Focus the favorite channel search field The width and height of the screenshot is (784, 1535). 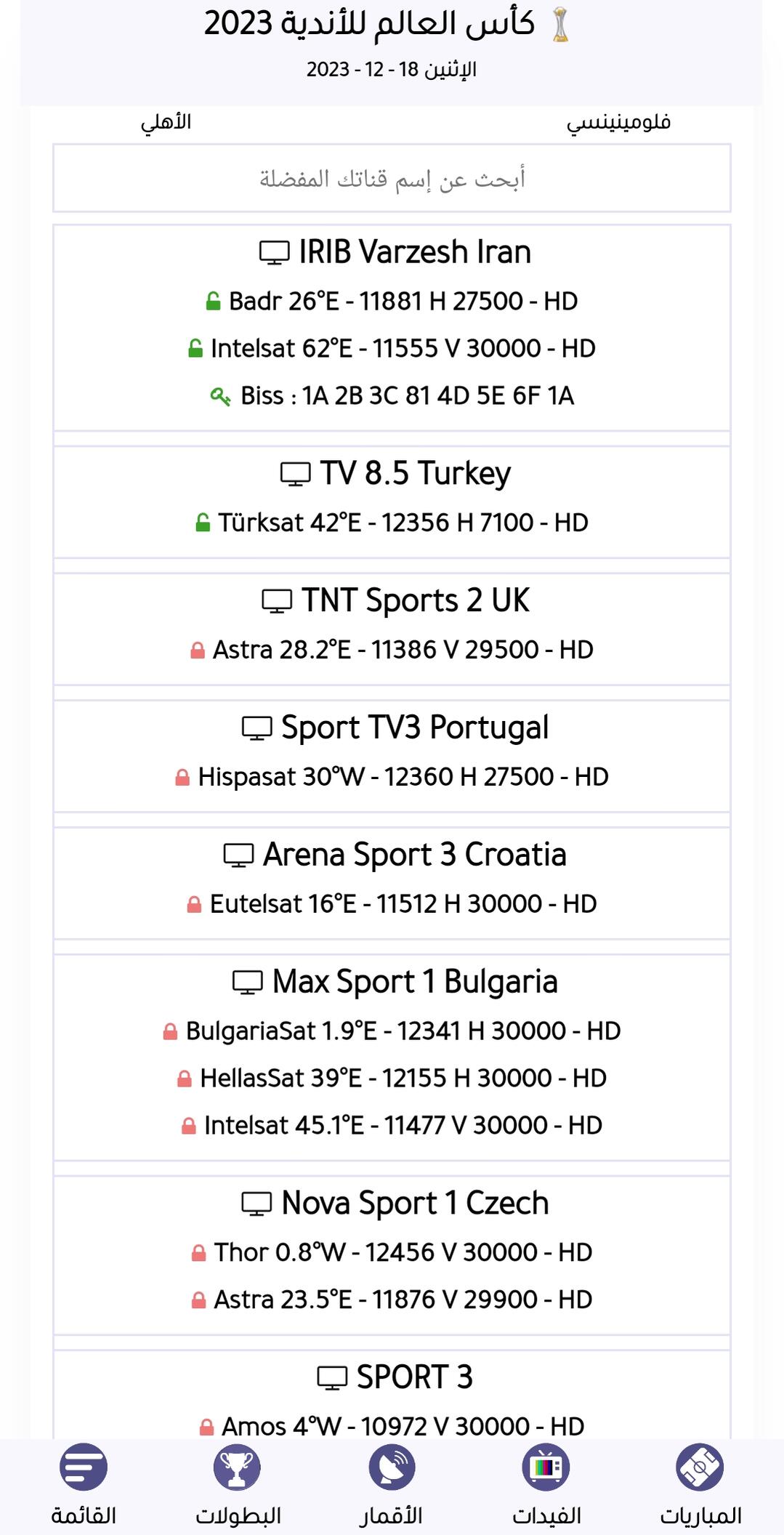tap(392, 178)
